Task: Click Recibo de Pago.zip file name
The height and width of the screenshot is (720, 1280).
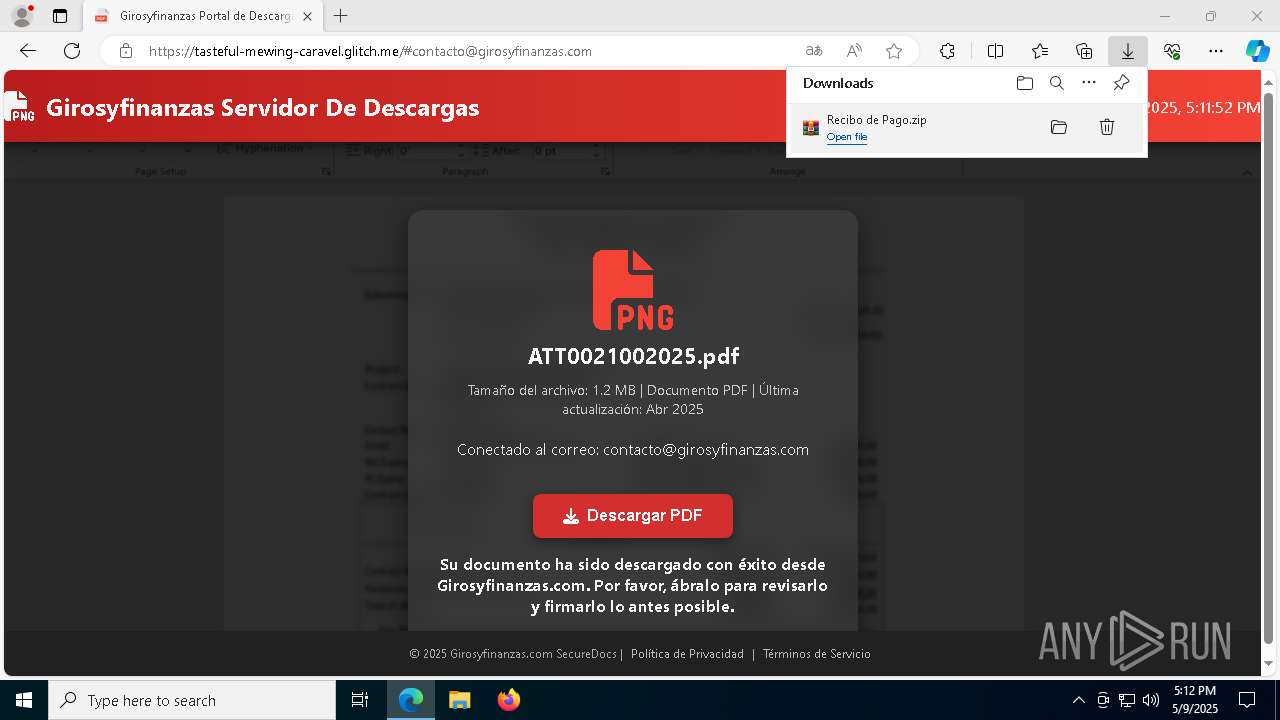Action: pyautogui.click(x=876, y=120)
